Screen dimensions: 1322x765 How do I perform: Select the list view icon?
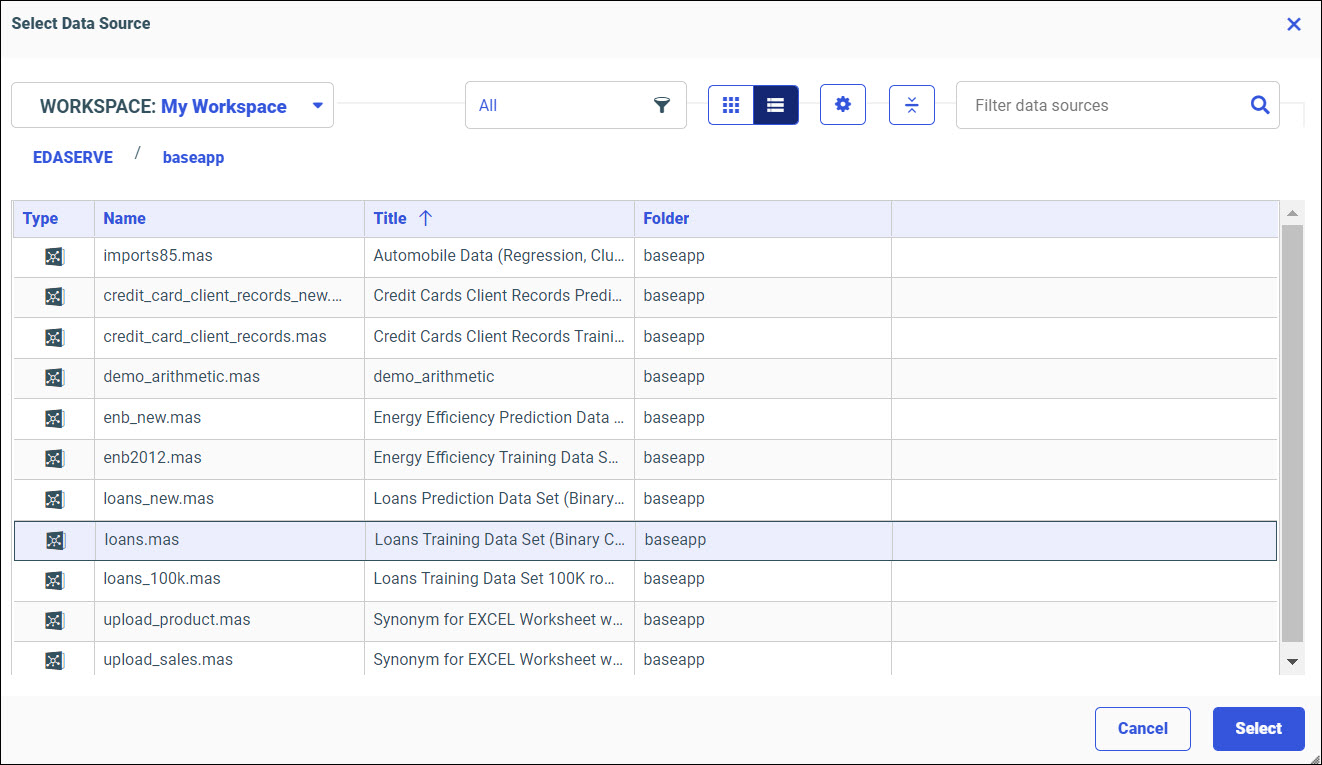[x=776, y=104]
